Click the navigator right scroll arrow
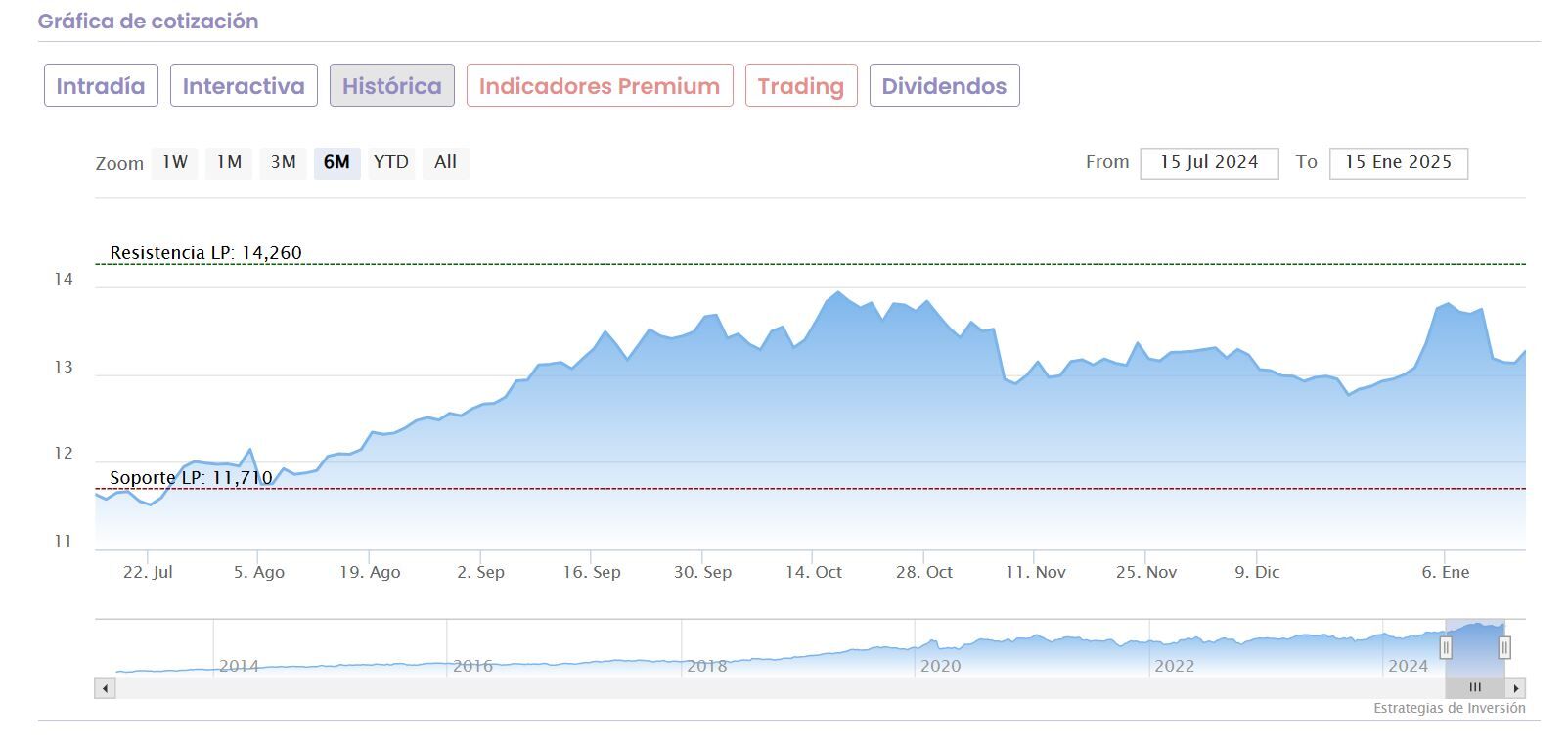Screen dimensions: 1568x745 click(x=1515, y=688)
